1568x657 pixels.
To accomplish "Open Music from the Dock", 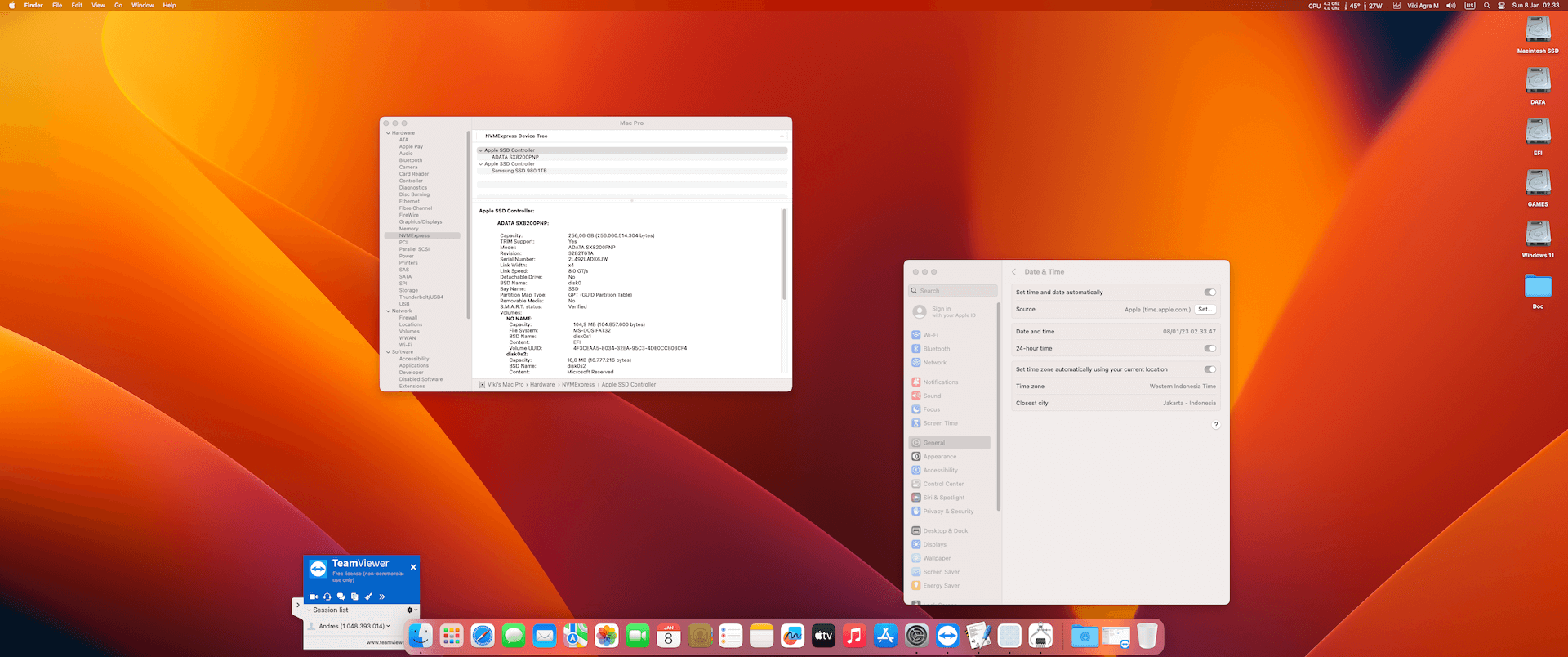I will click(855, 636).
